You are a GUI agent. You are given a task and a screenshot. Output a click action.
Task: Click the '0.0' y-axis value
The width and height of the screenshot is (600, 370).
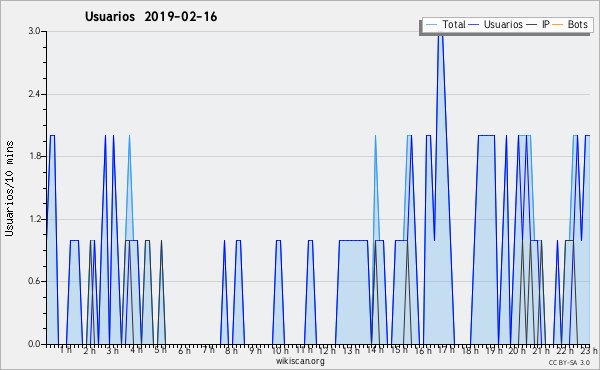[x=34, y=344]
